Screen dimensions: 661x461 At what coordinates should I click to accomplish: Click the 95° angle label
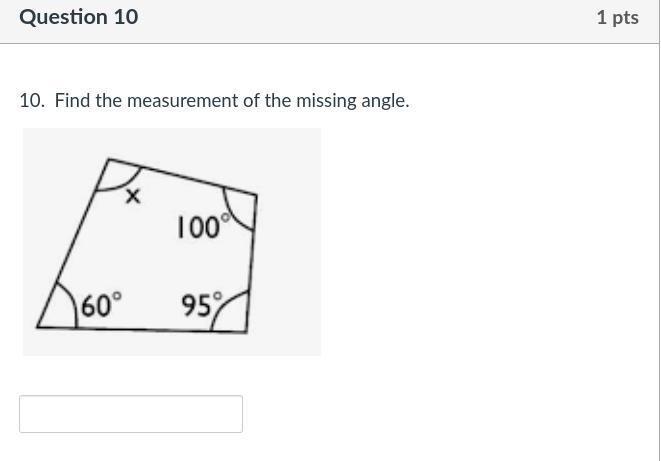tap(200, 304)
